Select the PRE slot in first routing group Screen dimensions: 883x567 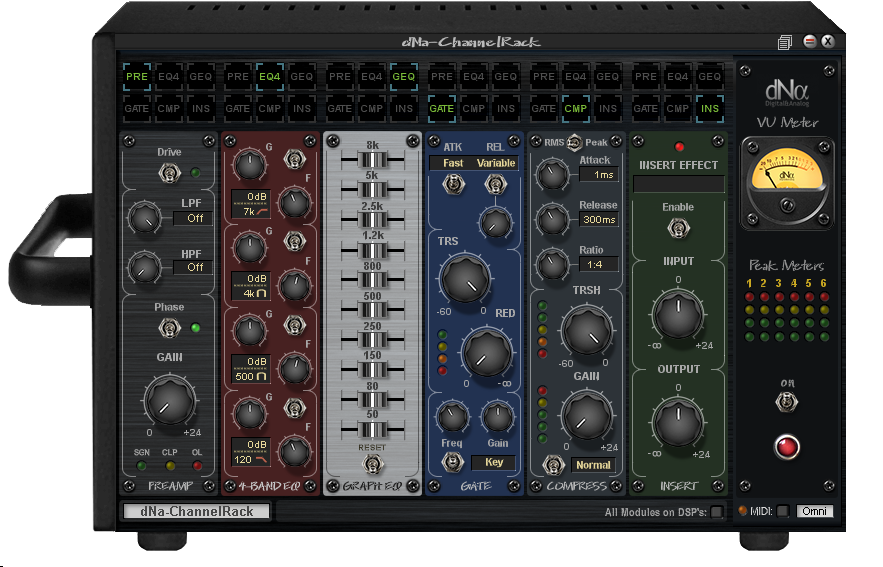tap(137, 77)
